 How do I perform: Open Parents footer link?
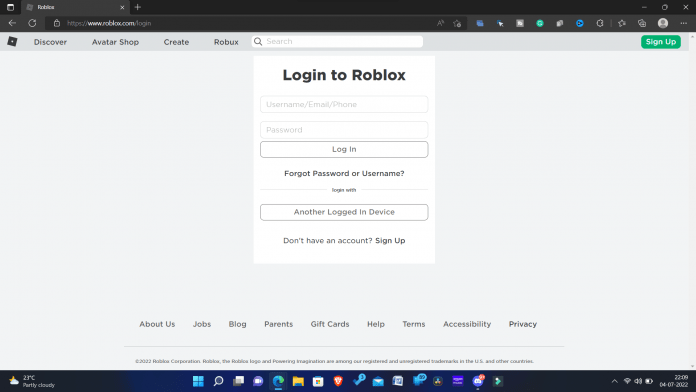point(279,324)
